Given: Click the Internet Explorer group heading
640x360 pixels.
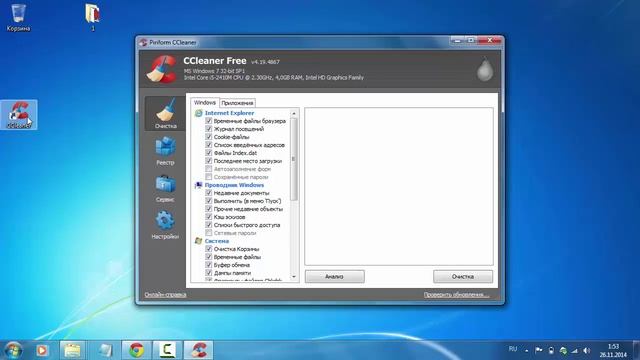Looking at the screenshot, I should [x=229, y=113].
